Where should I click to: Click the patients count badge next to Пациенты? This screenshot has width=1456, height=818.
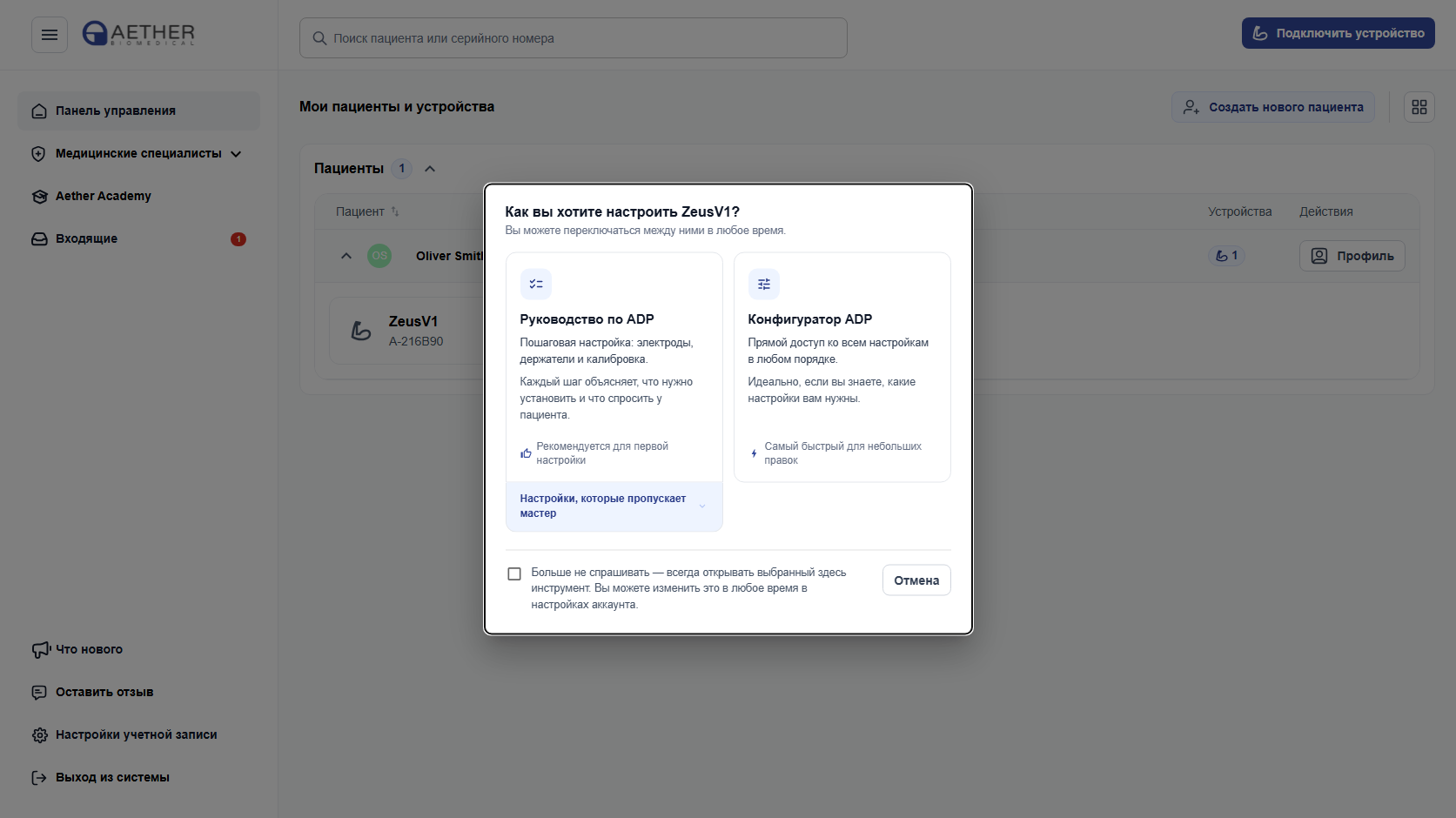coord(402,169)
